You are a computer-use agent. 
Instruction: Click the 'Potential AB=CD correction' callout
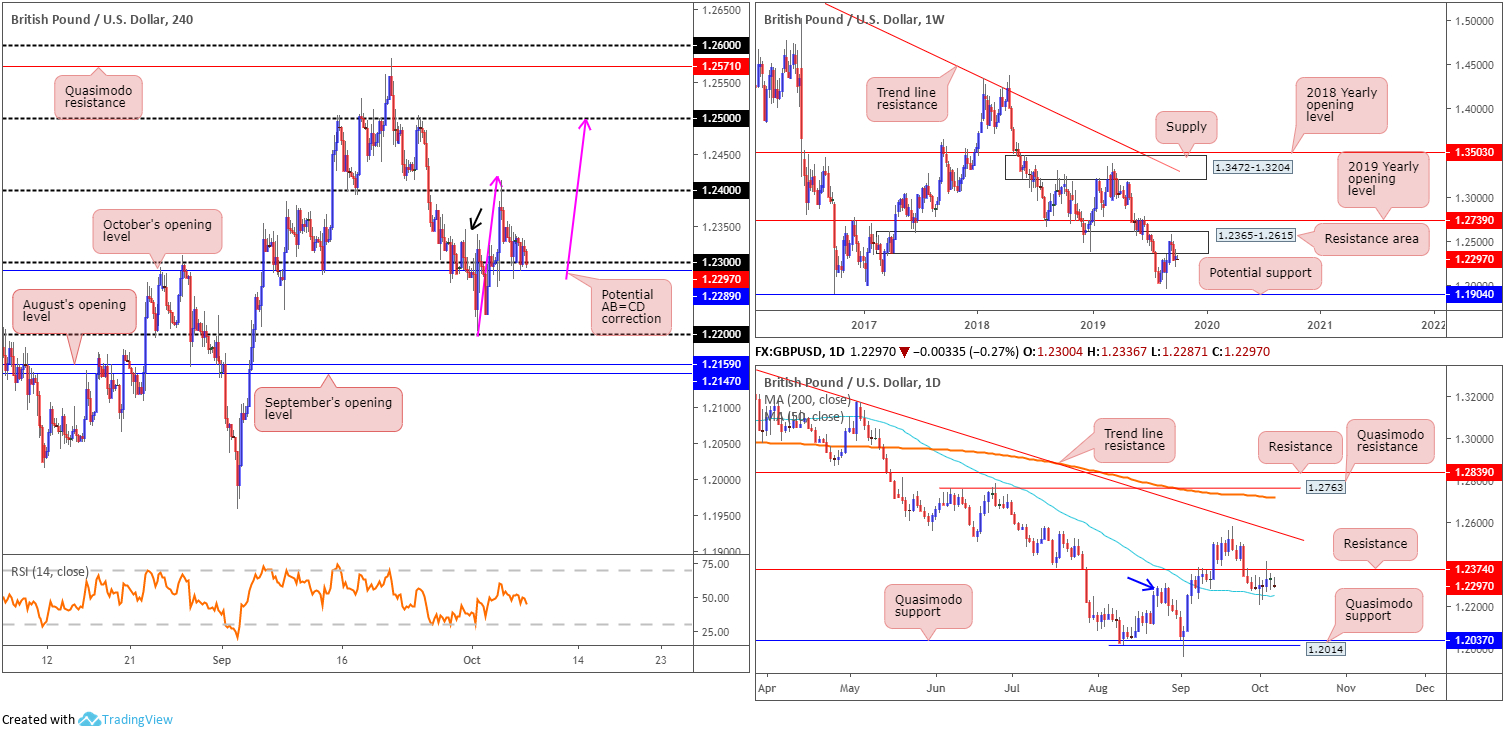[631, 307]
